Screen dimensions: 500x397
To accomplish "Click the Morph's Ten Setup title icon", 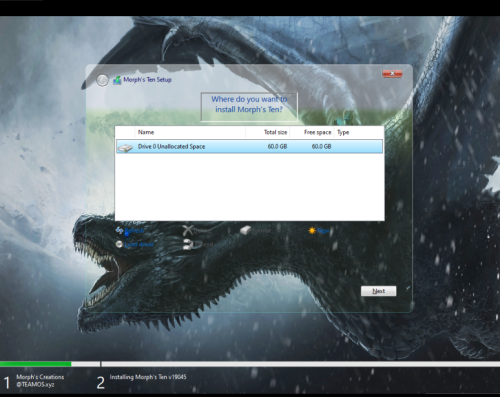I will coord(117,80).
